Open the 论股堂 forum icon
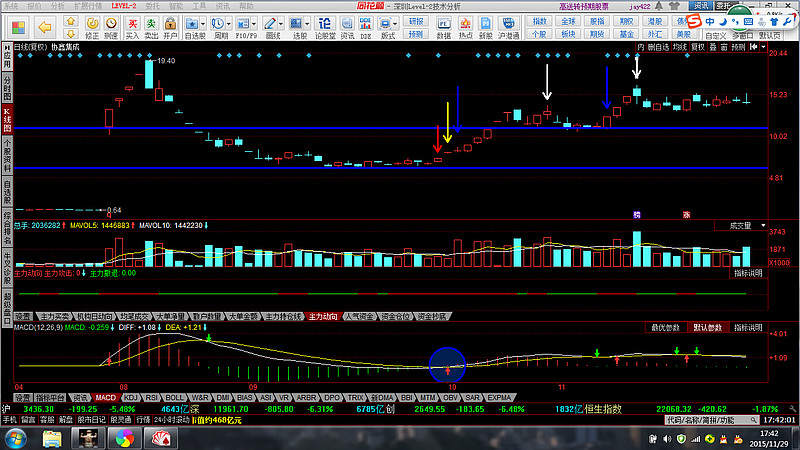This screenshot has width=800, height=450. [x=326, y=28]
